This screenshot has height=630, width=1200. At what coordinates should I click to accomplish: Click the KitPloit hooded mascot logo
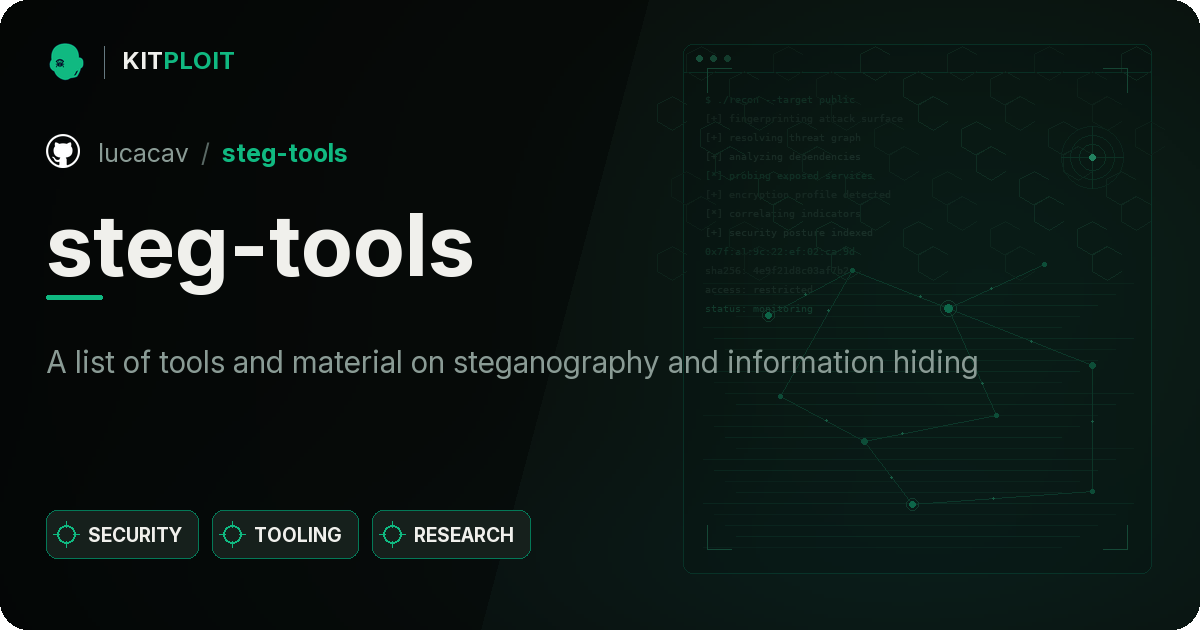[x=66, y=62]
